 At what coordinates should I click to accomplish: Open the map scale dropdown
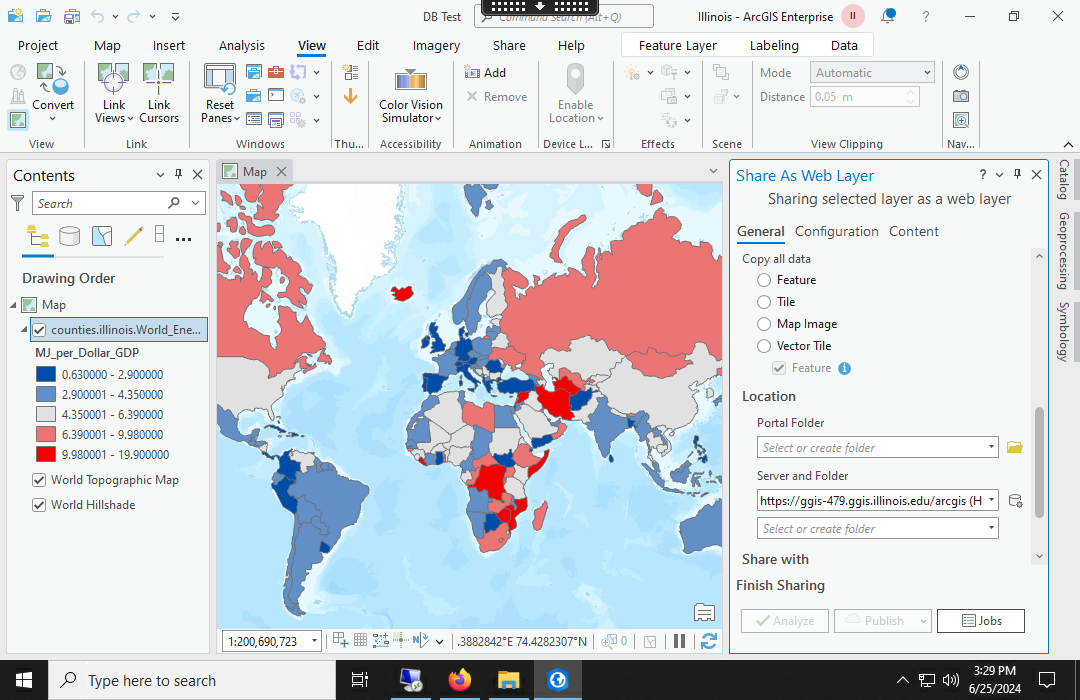(314, 641)
